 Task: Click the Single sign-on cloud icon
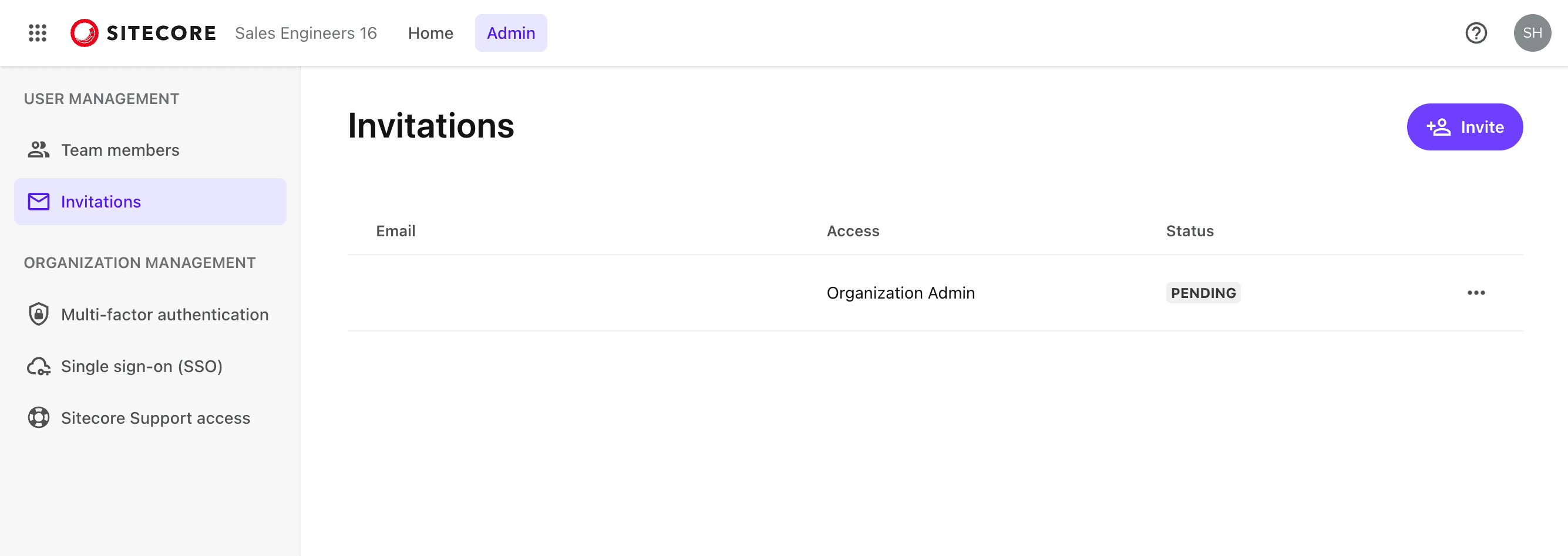point(38,366)
